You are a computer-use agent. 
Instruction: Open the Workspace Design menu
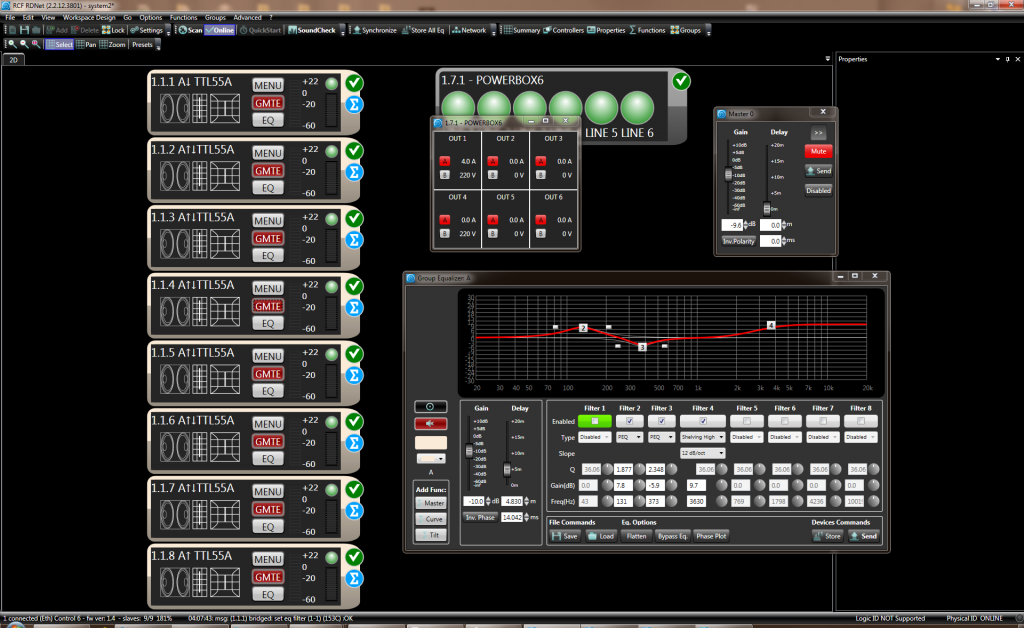(89, 18)
